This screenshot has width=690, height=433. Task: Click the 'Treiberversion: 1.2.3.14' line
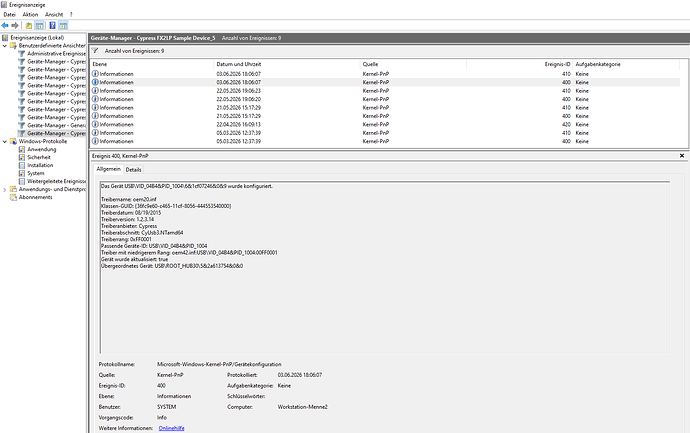coord(127,219)
